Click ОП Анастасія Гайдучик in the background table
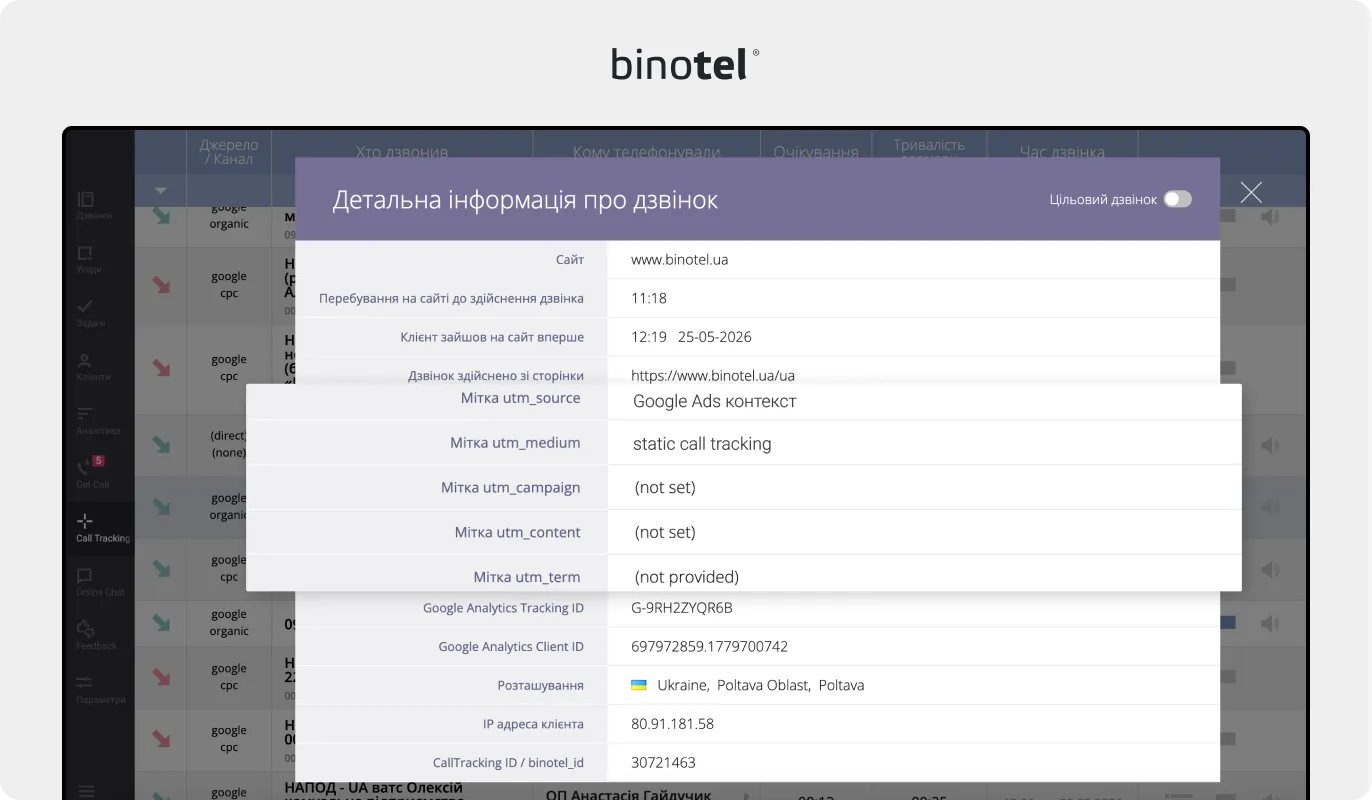Viewport: 1372px width, 800px height. tap(628, 794)
